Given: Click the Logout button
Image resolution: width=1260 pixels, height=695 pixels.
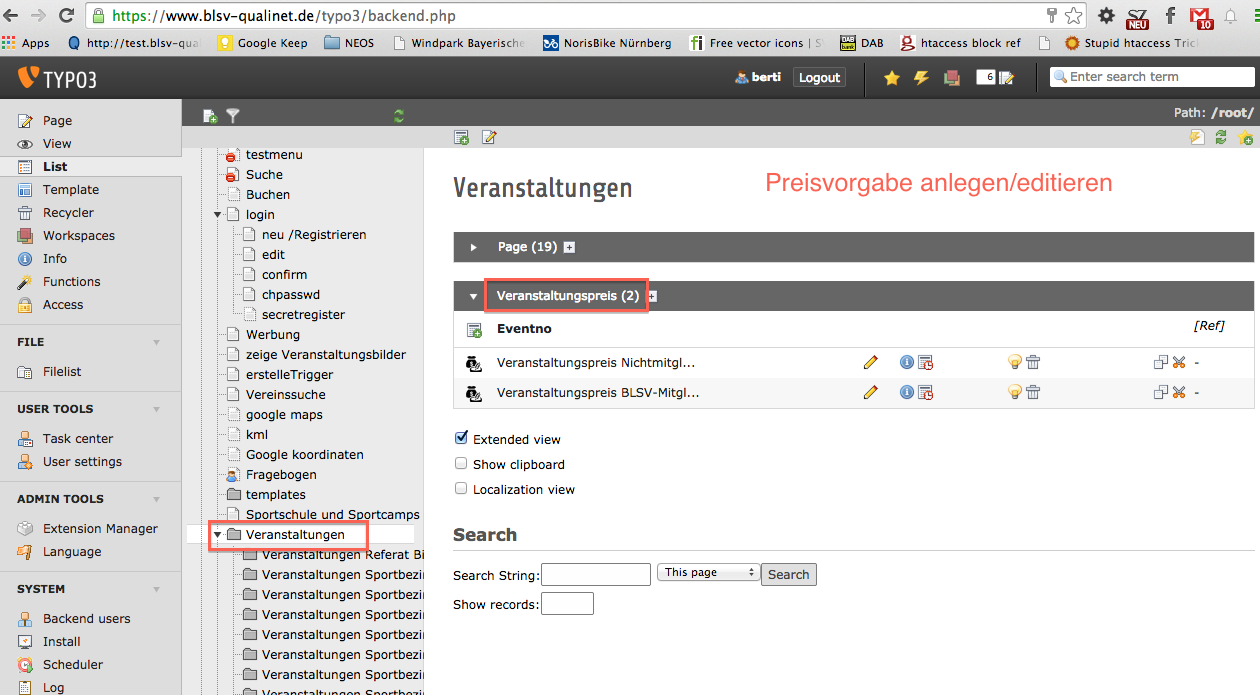Looking at the screenshot, I should click(x=819, y=78).
